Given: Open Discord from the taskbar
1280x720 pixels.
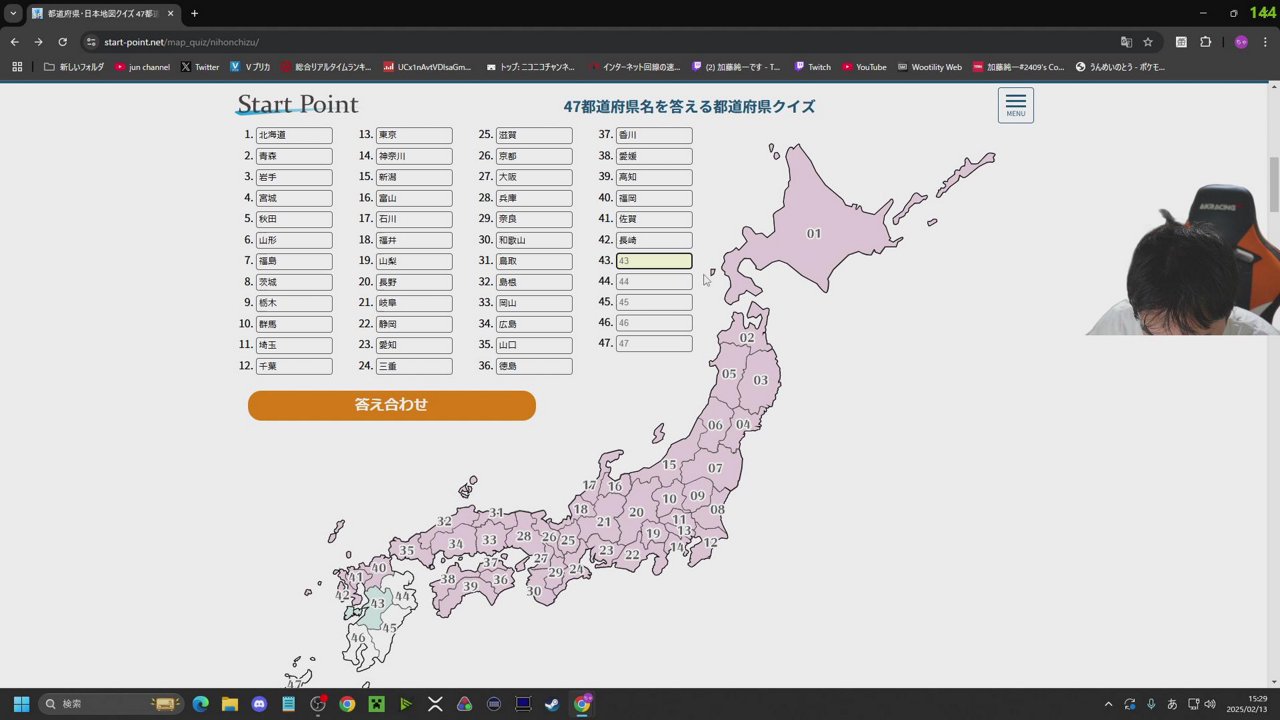Looking at the screenshot, I should click(x=259, y=704).
